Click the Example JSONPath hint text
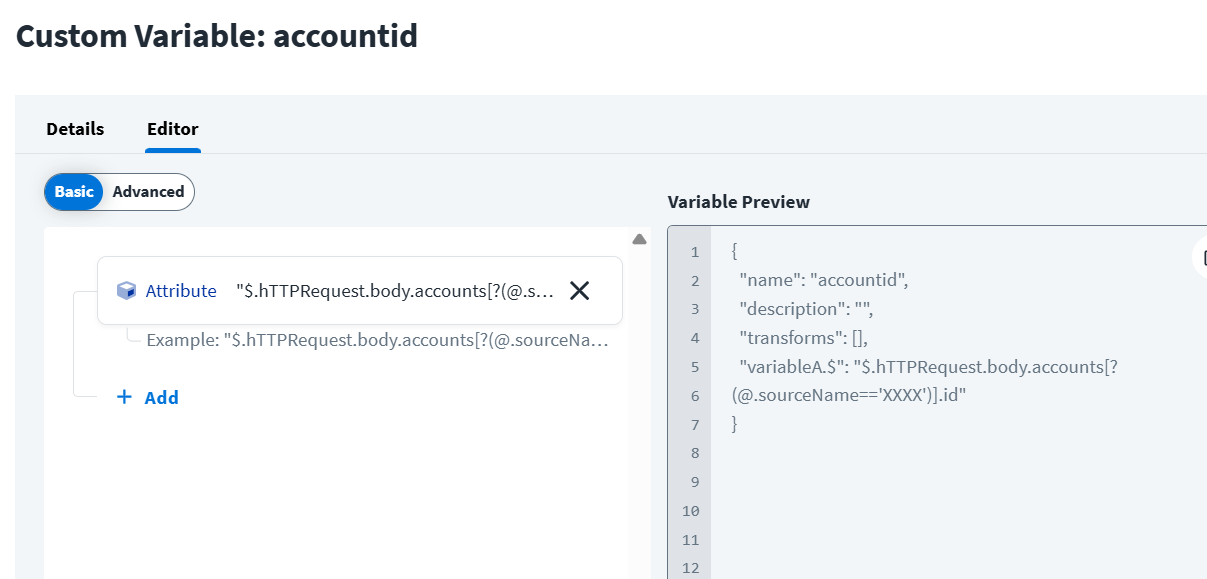 click(x=376, y=340)
